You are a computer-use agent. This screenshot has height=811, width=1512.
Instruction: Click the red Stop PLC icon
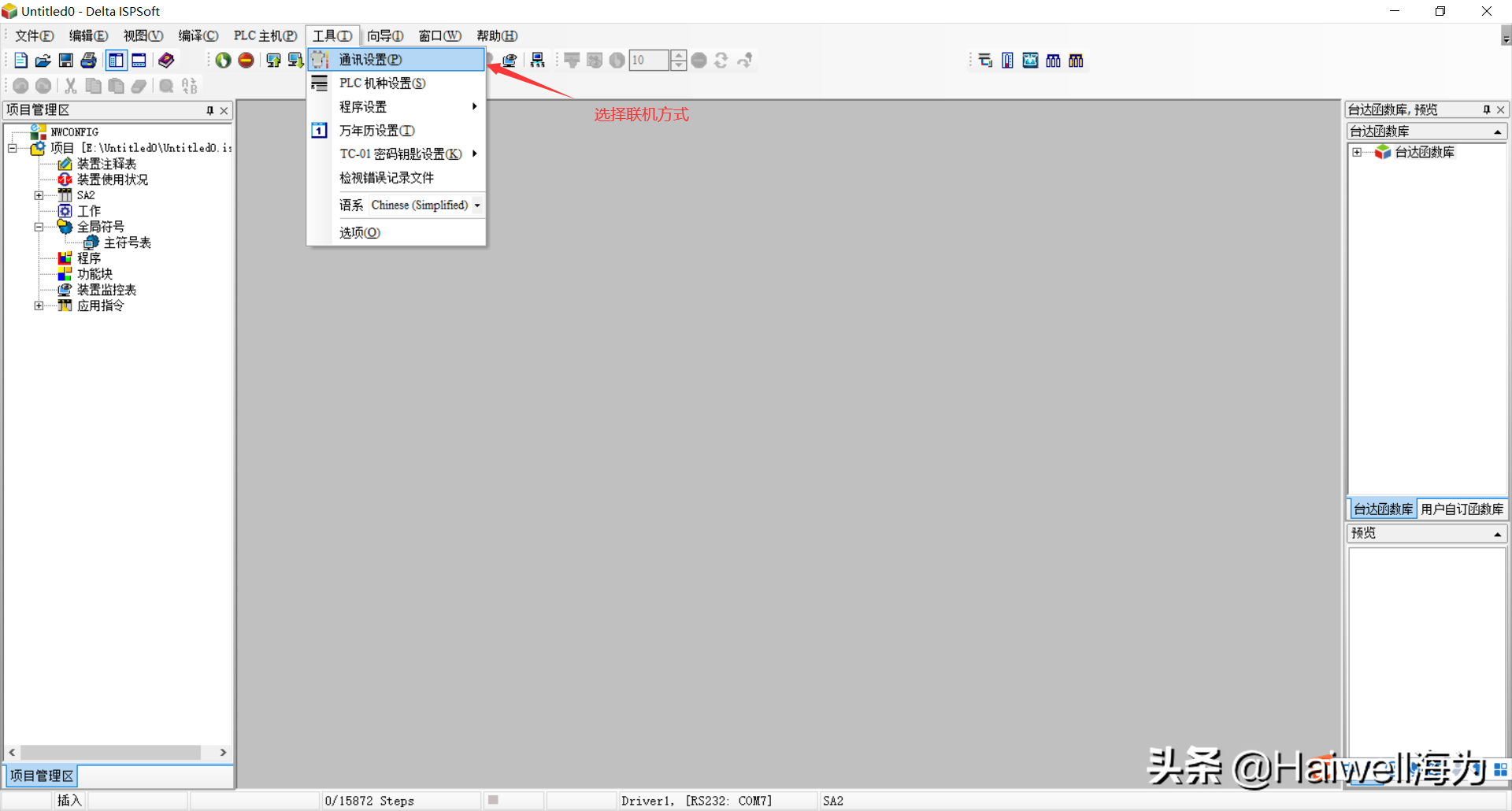246,61
